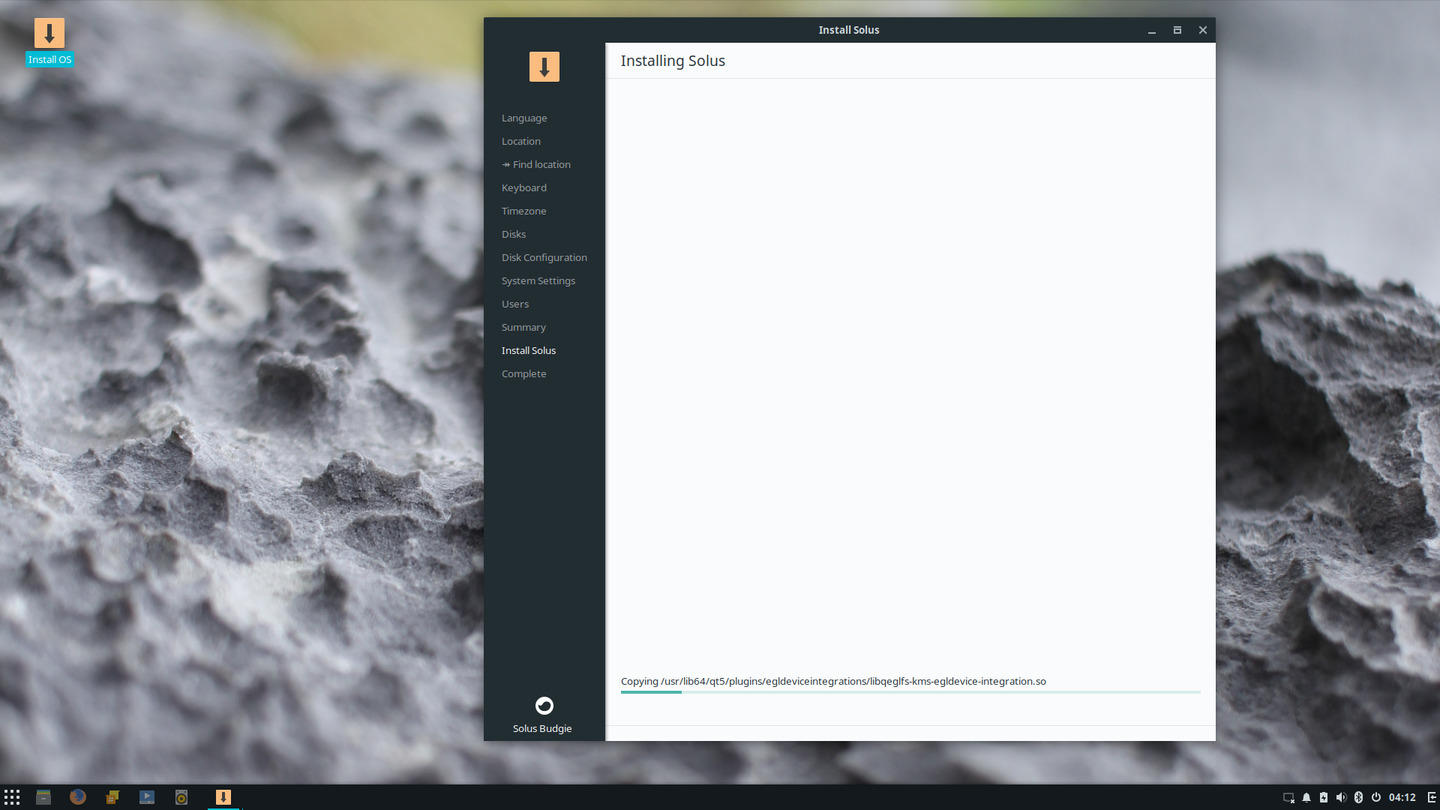Click the Bluetooth tray icon
The image size is (1440, 810).
coord(1358,797)
